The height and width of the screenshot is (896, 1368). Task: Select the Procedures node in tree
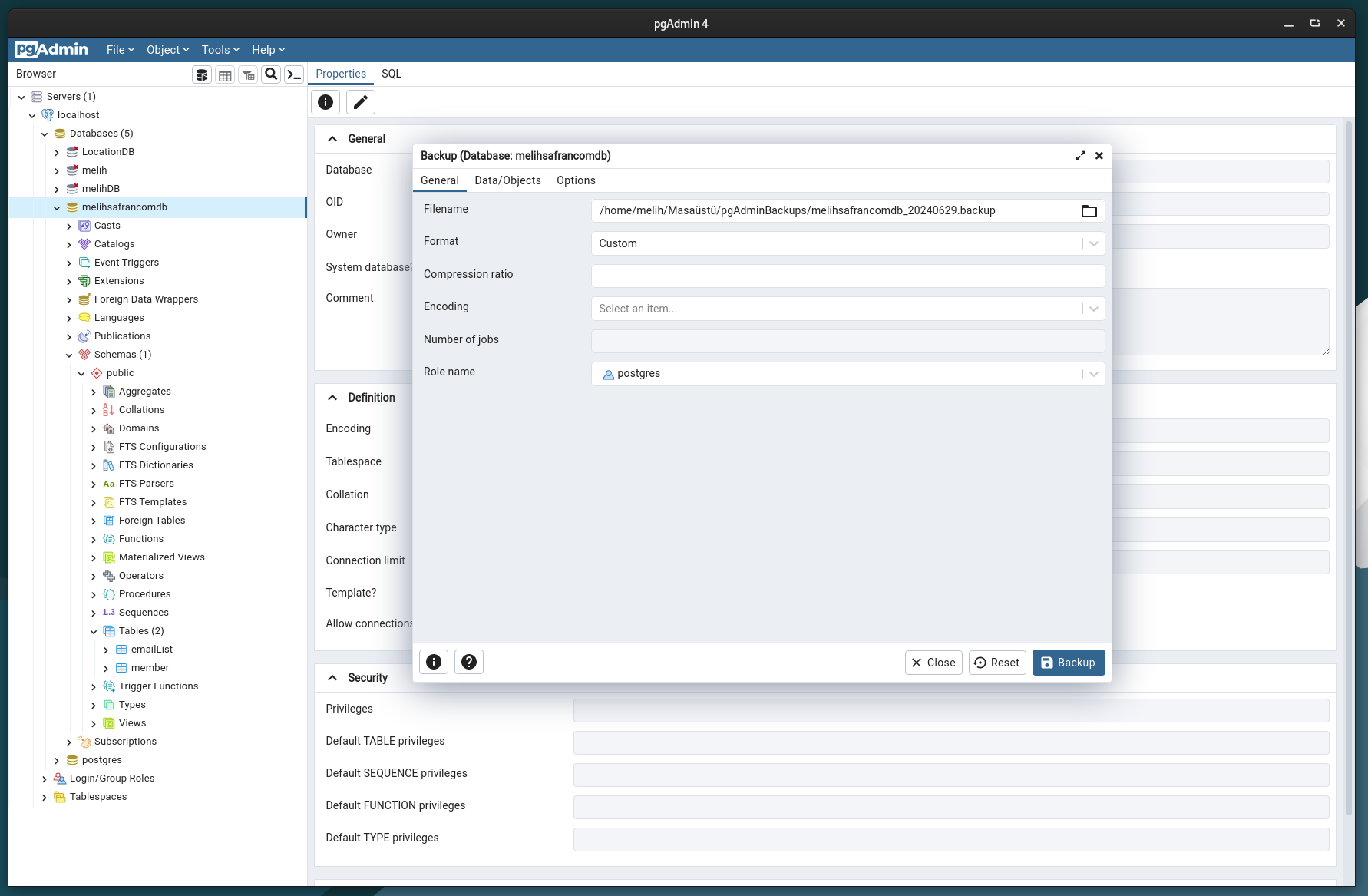pos(144,594)
